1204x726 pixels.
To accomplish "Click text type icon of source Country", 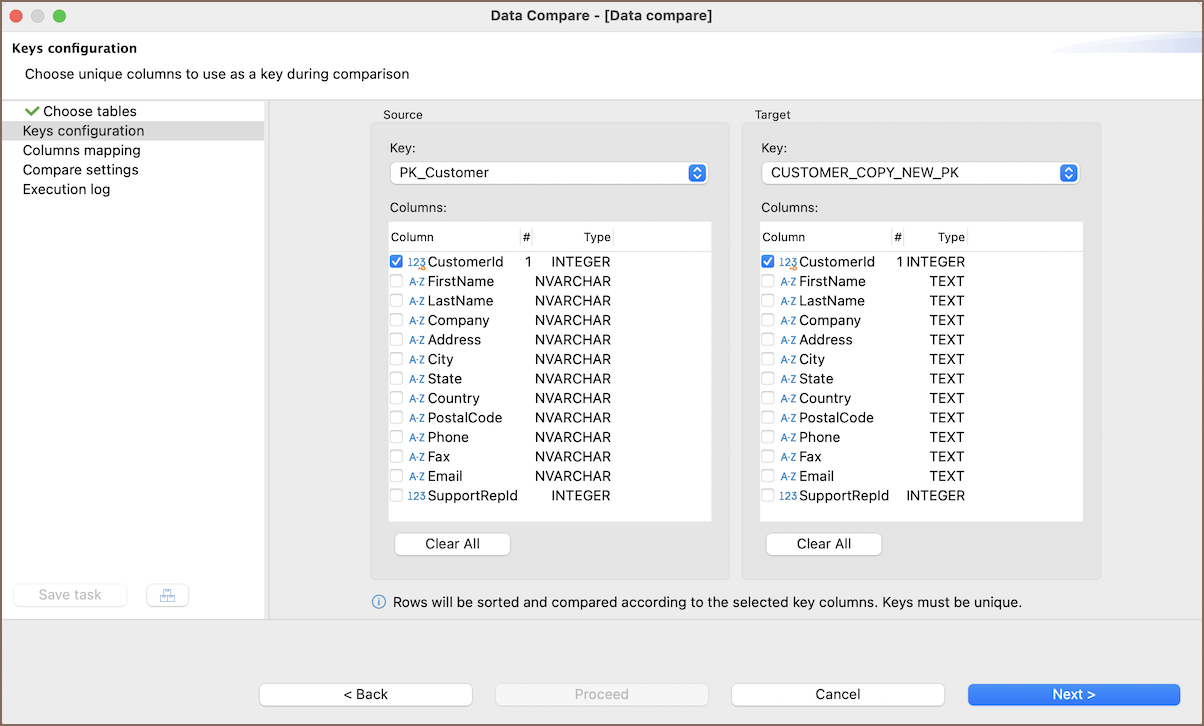I will tap(416, 399).
